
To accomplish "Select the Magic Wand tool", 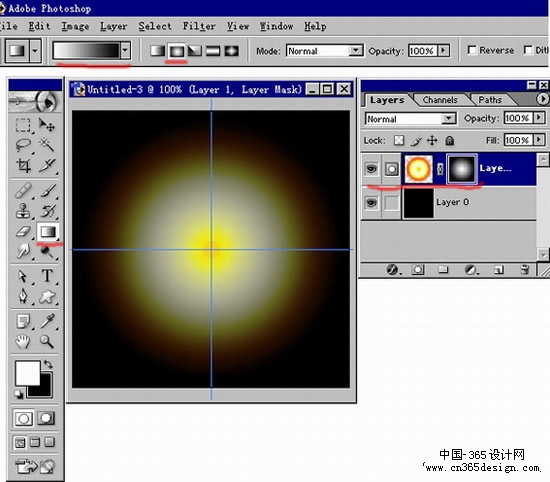I will 47,144.
